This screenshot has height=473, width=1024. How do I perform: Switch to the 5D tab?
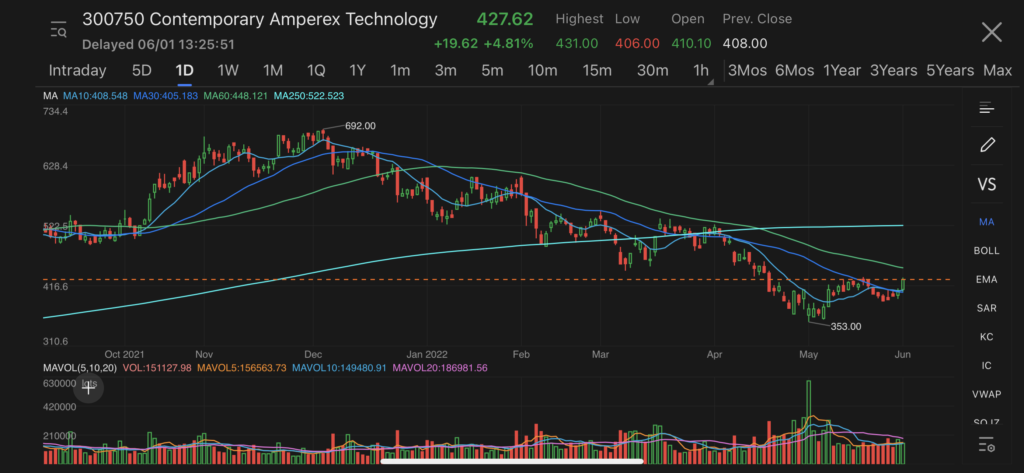142,71
